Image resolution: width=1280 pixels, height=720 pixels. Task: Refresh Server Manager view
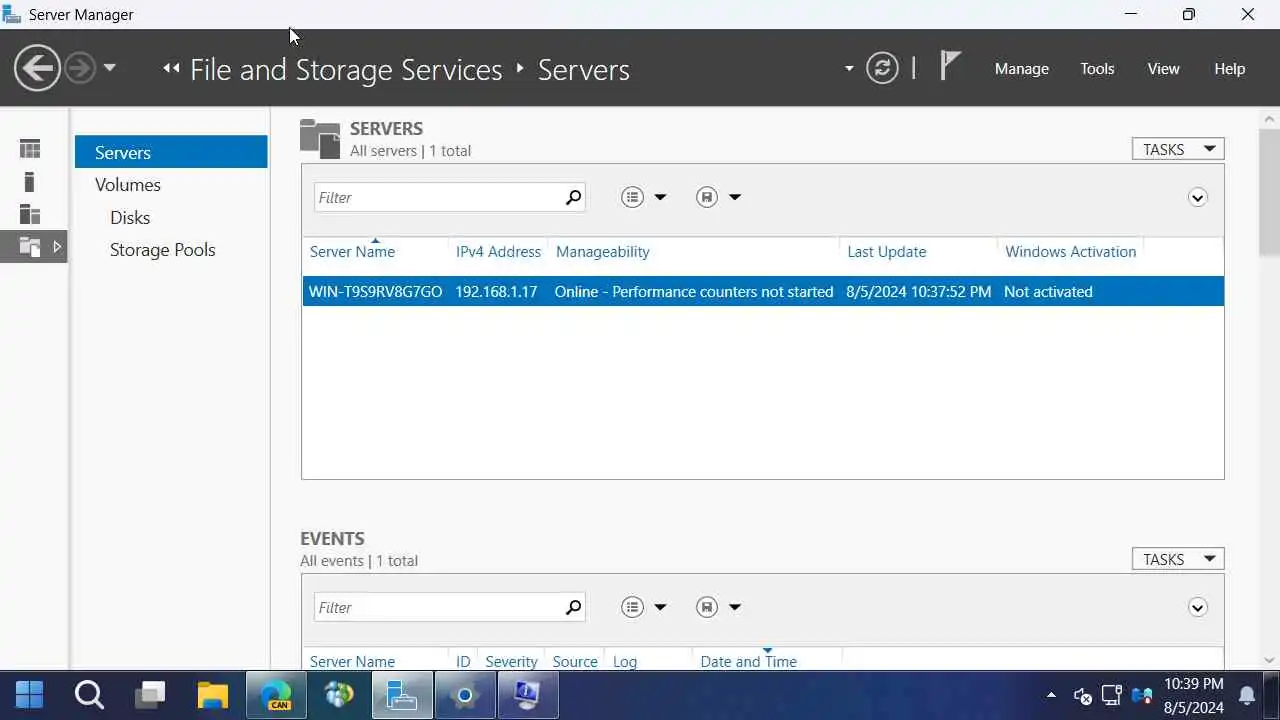[x=882, y=68]
